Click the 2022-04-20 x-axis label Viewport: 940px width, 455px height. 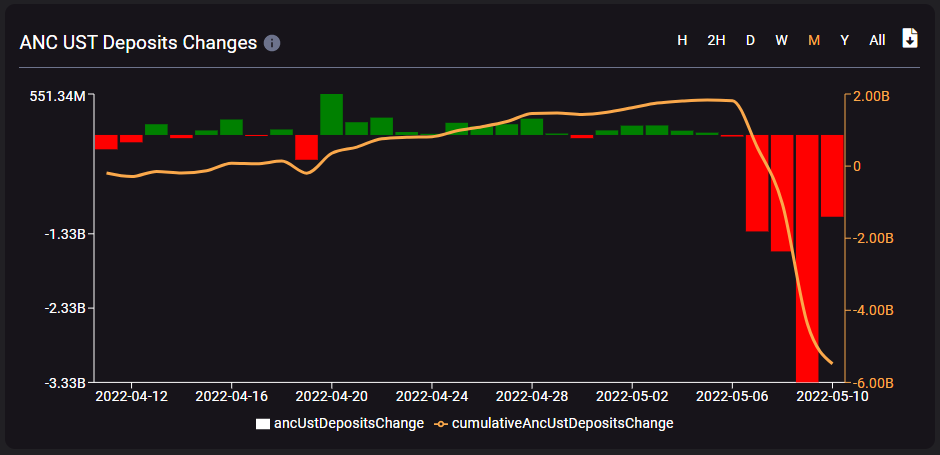click(x=332, y=396)
